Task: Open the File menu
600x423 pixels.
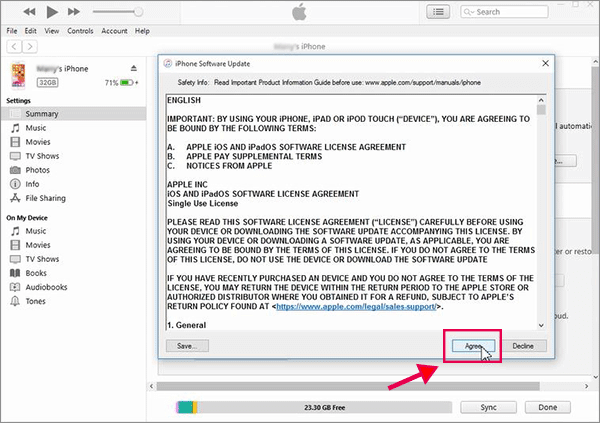Action: [x=11, y=31]
